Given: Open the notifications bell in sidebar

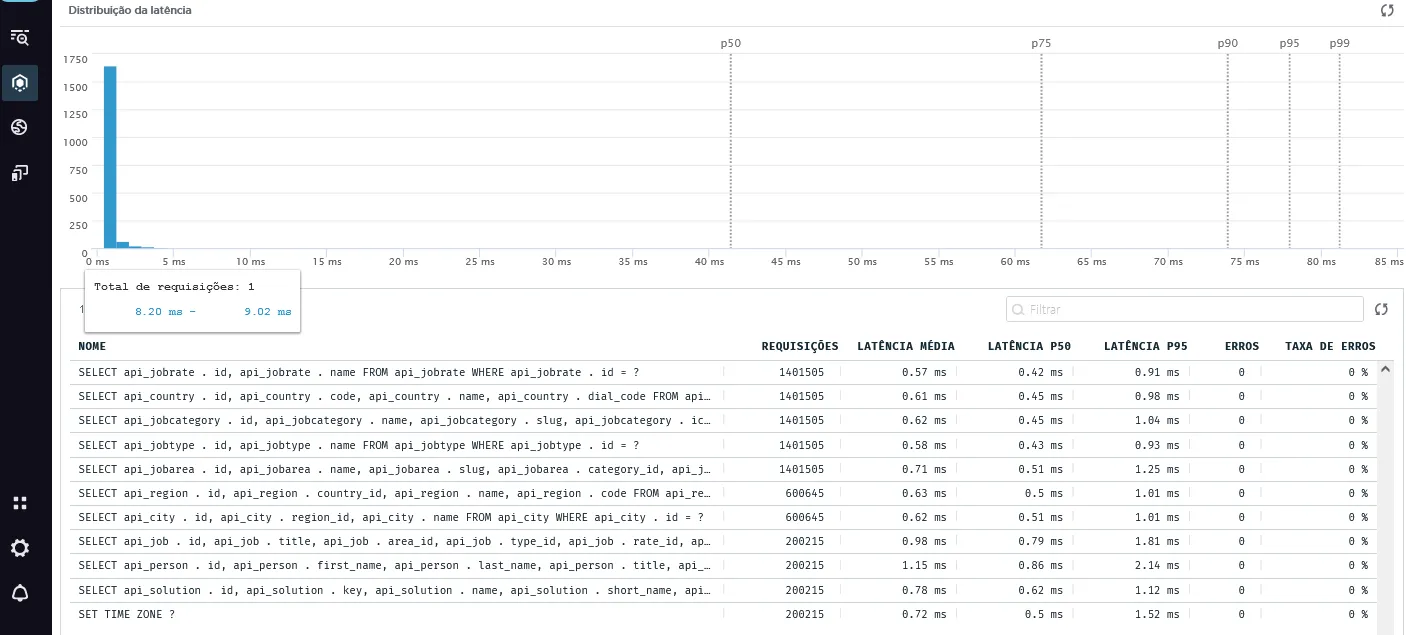Looking at the screenshot, I should coord(19,593).
